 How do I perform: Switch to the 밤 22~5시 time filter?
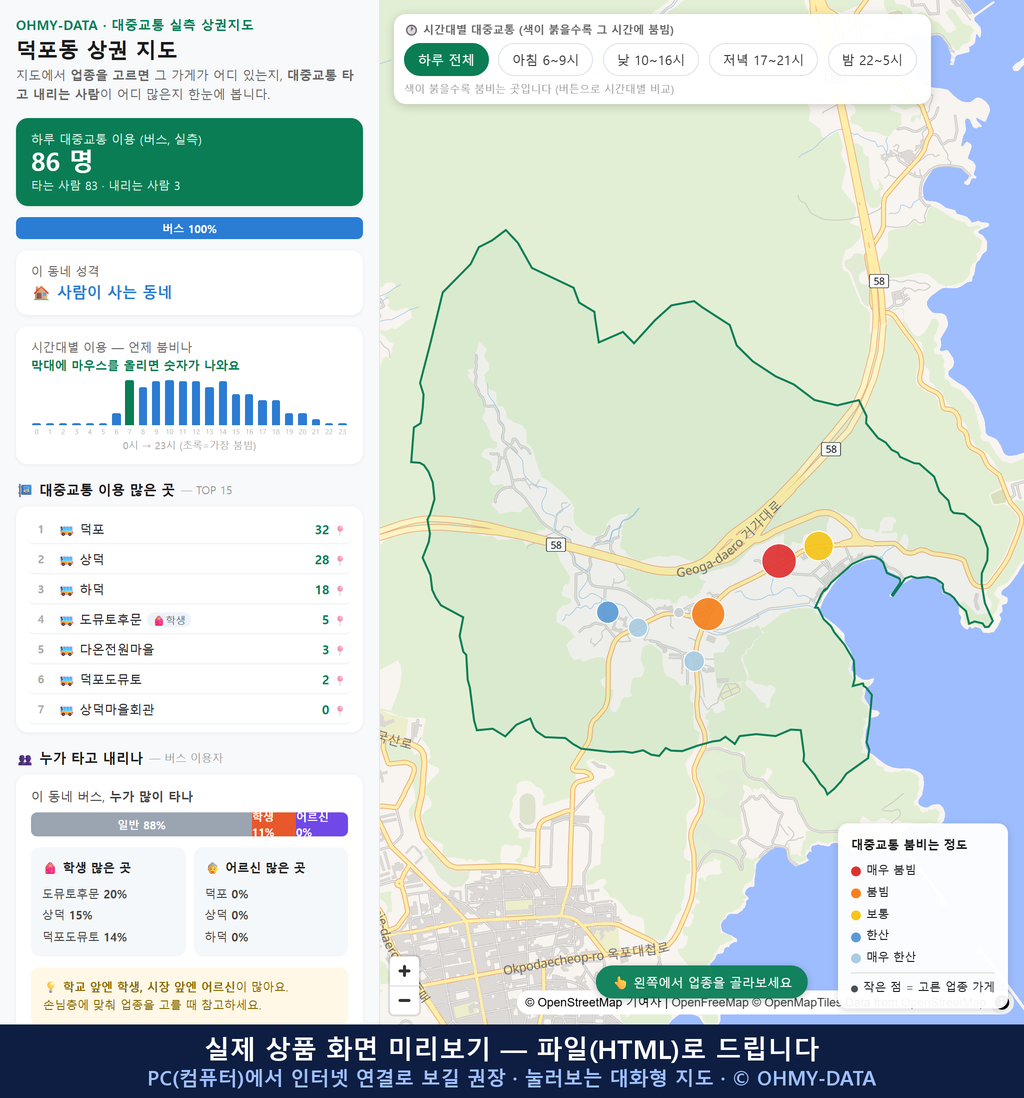click(872, 60)
